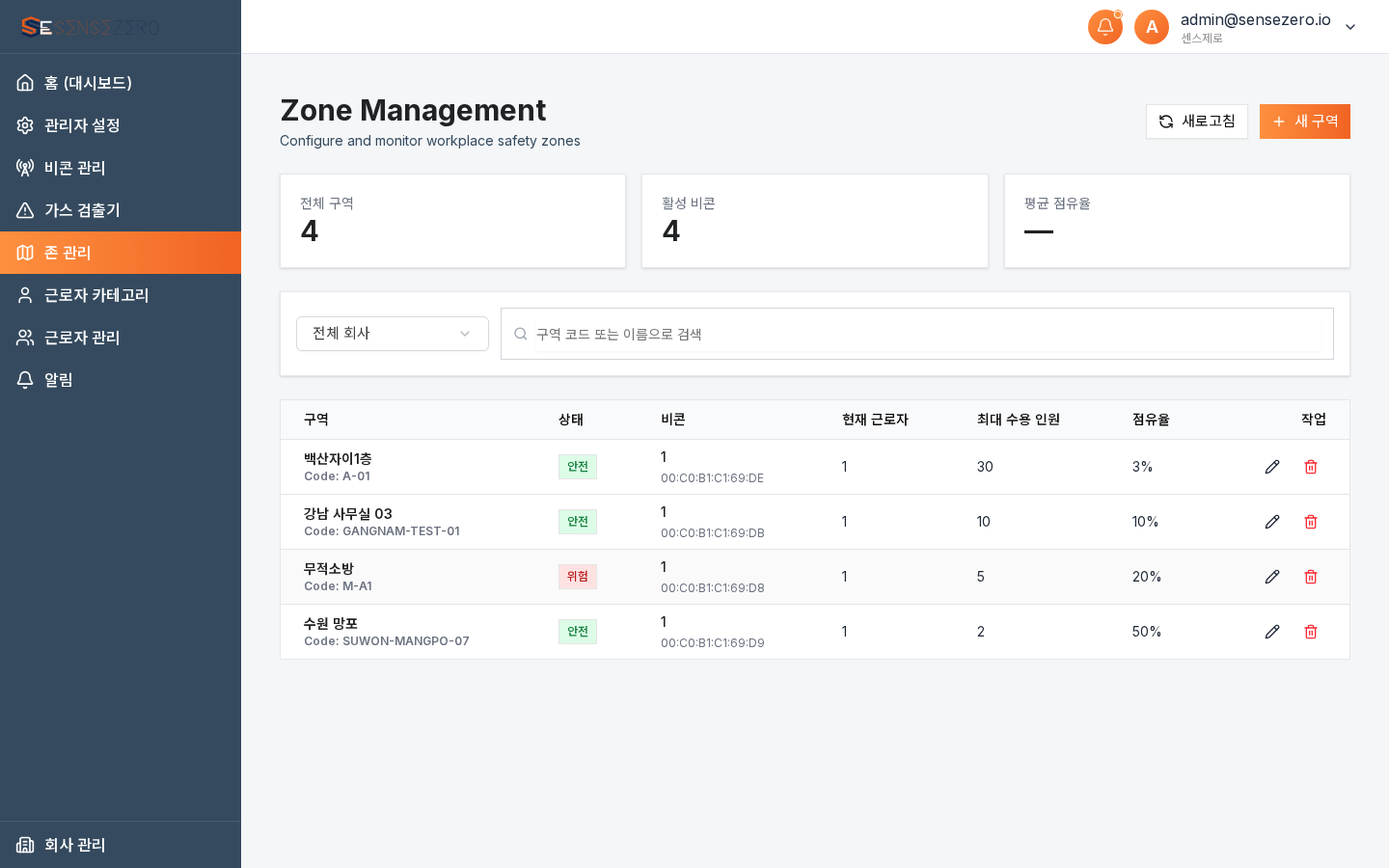This screenshot has height=868, width=1389.
Task: Edit the 백산자이1층 zone entry
Action: coord(1272,467)
